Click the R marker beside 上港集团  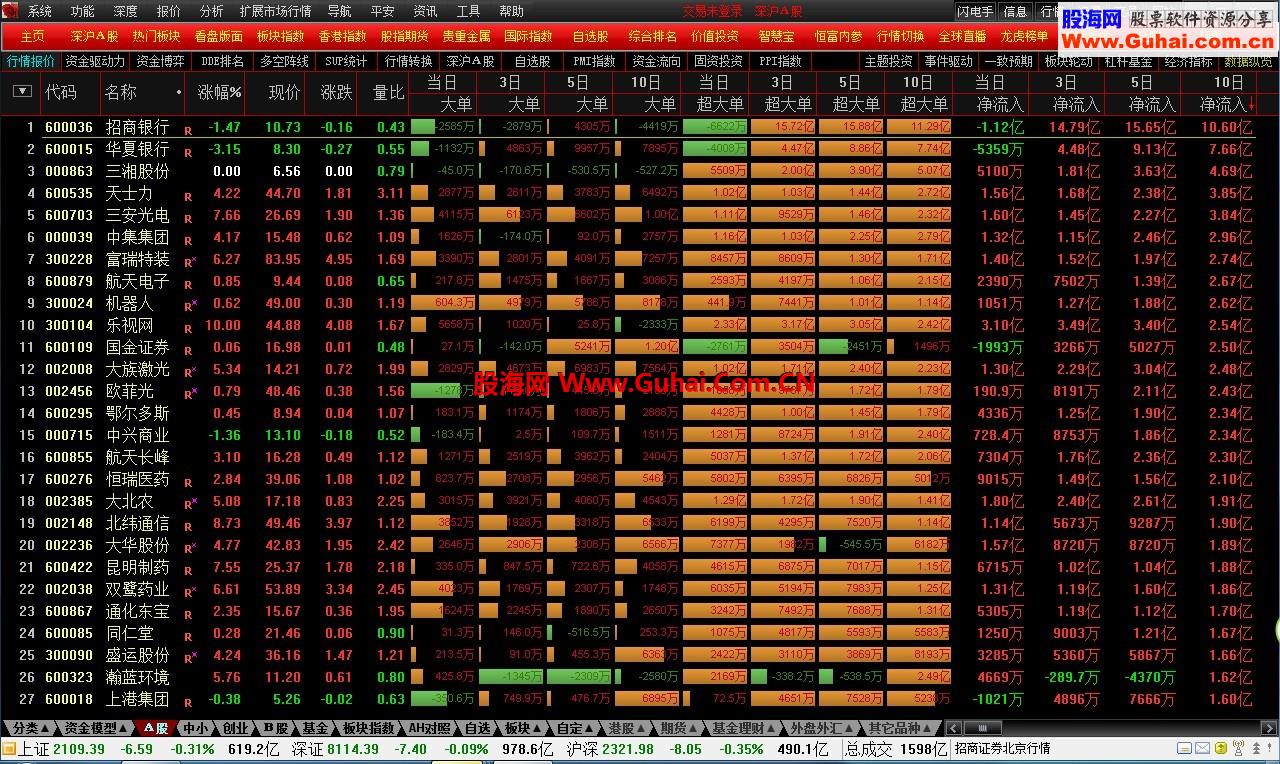pyautogui.click(x=188, y=702)
